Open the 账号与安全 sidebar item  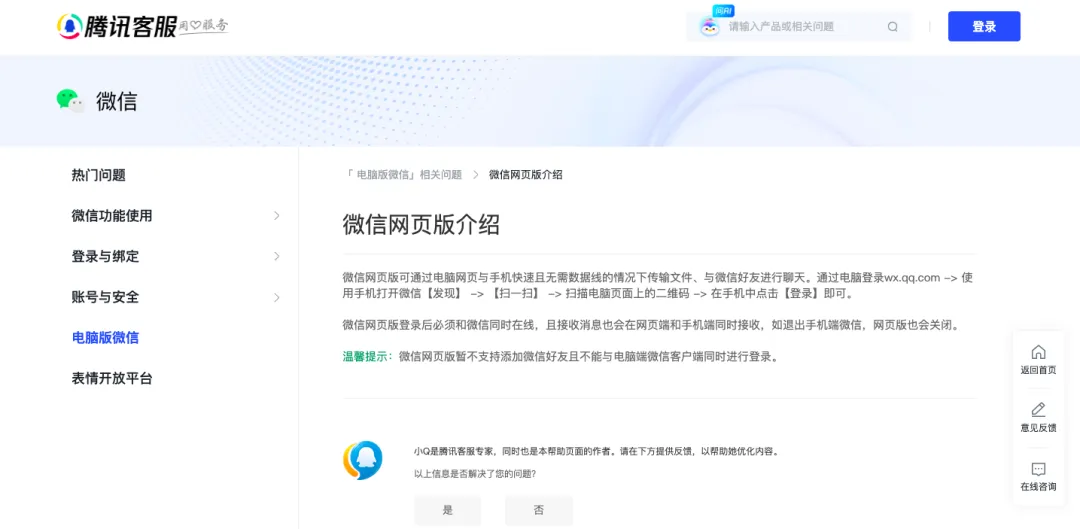pos(105,297)
